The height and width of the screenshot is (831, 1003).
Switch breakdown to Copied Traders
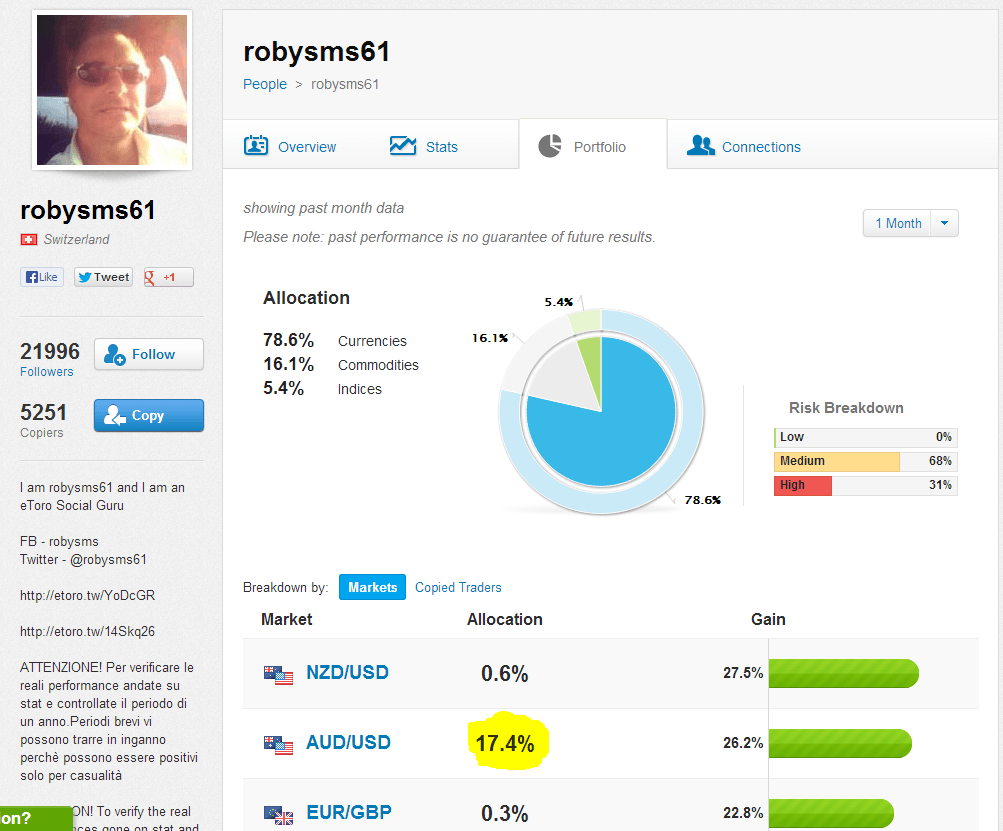[458, 587]
